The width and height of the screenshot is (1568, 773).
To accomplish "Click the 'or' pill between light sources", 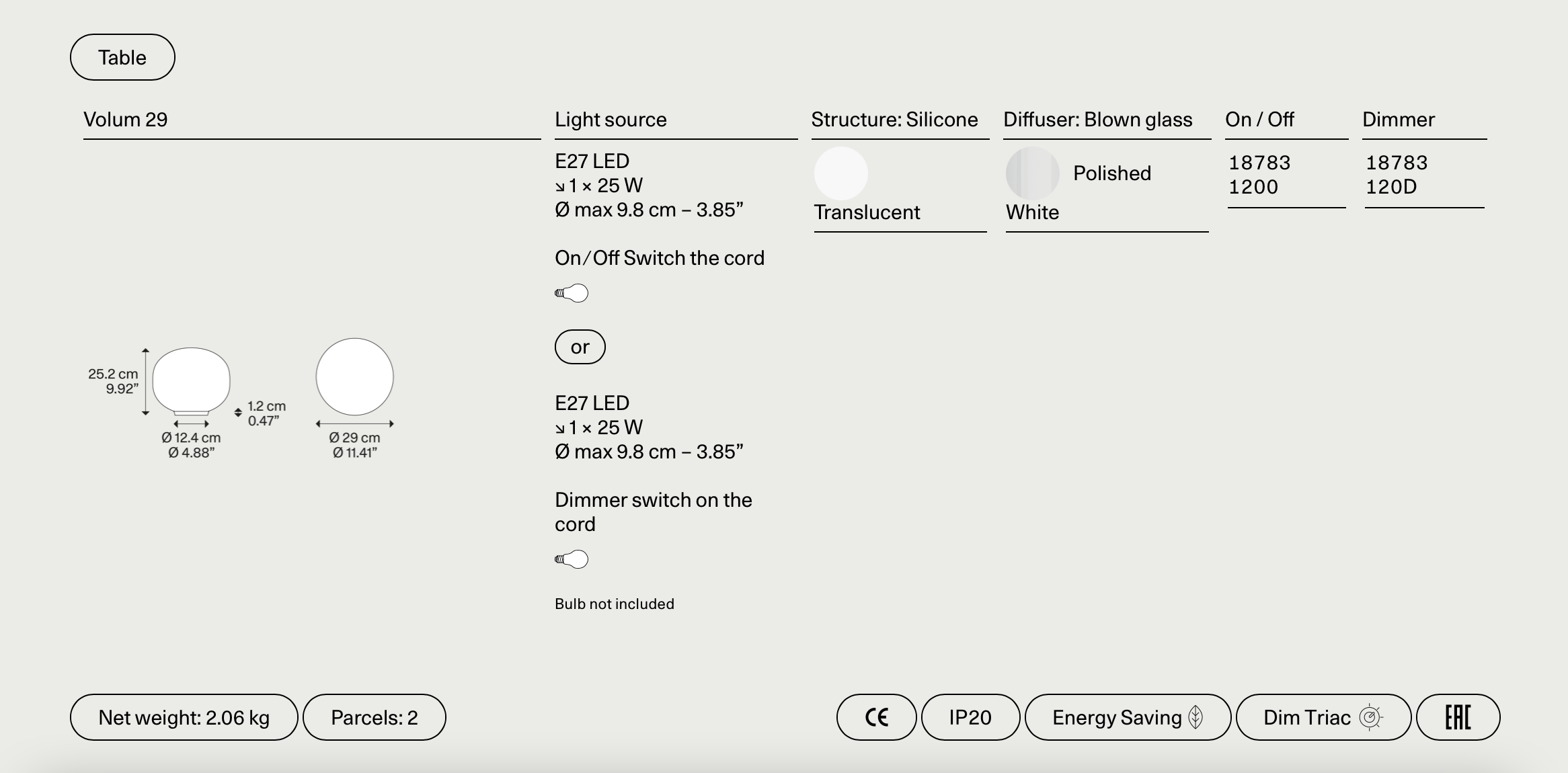I will 580,347.
